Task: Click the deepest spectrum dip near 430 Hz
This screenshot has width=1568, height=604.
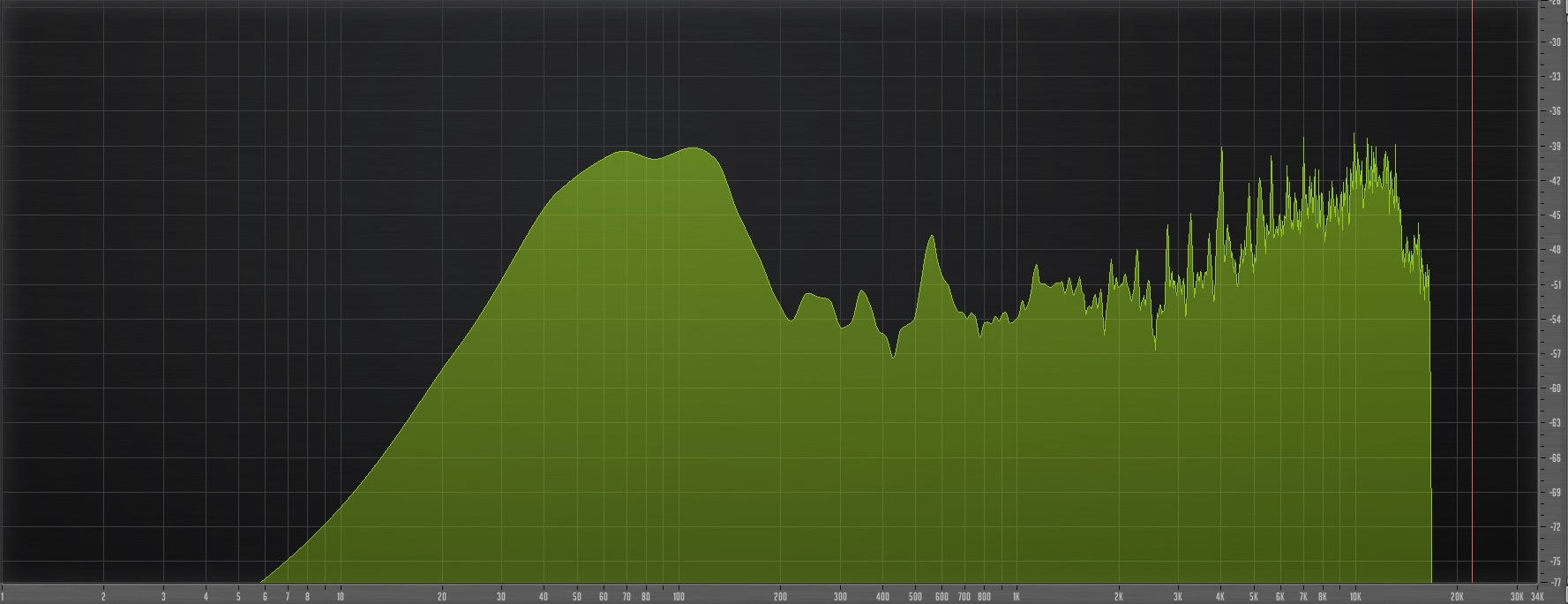Action: [x=893, y=356]
